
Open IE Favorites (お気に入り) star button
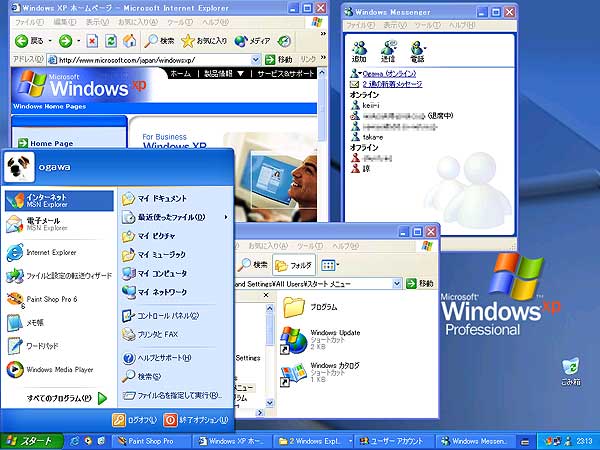(204, 41)
